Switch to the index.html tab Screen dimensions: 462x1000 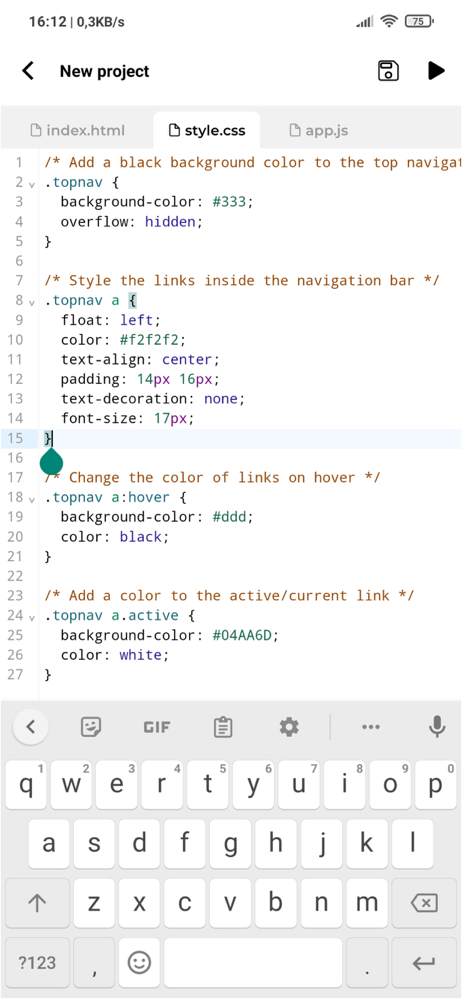(78, 131)
